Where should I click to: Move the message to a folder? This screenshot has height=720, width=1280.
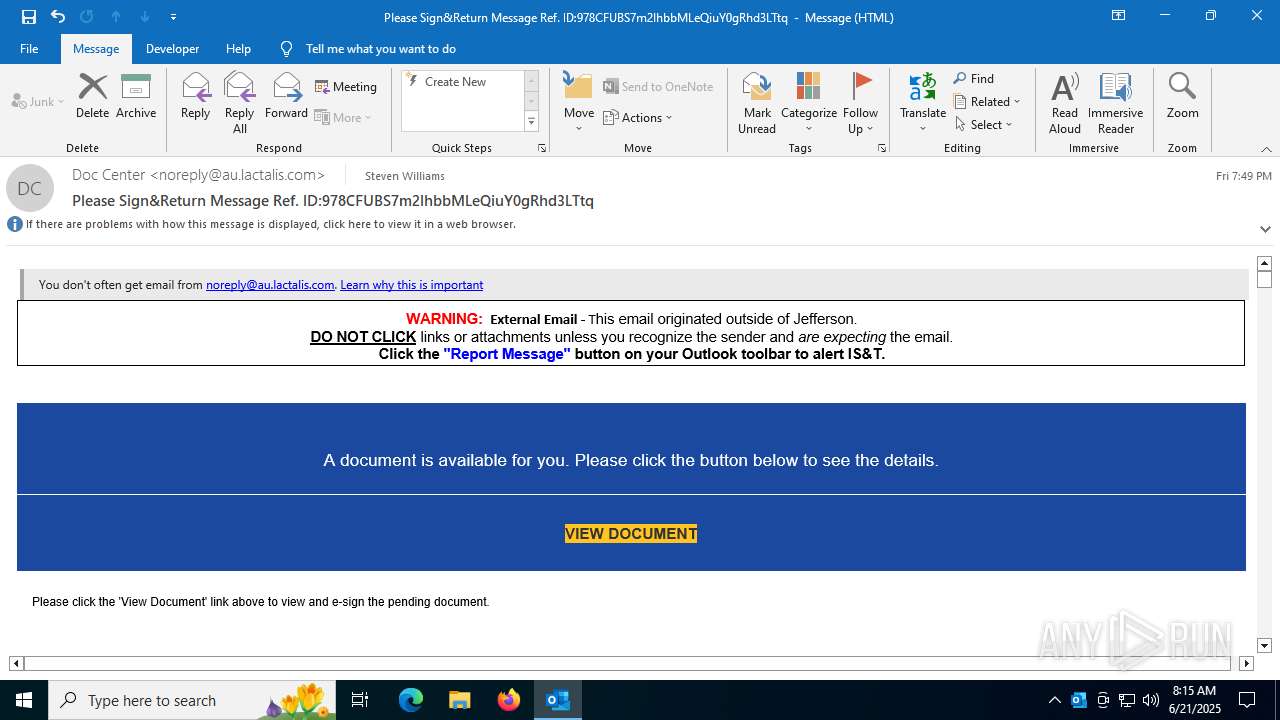[579, 103]
